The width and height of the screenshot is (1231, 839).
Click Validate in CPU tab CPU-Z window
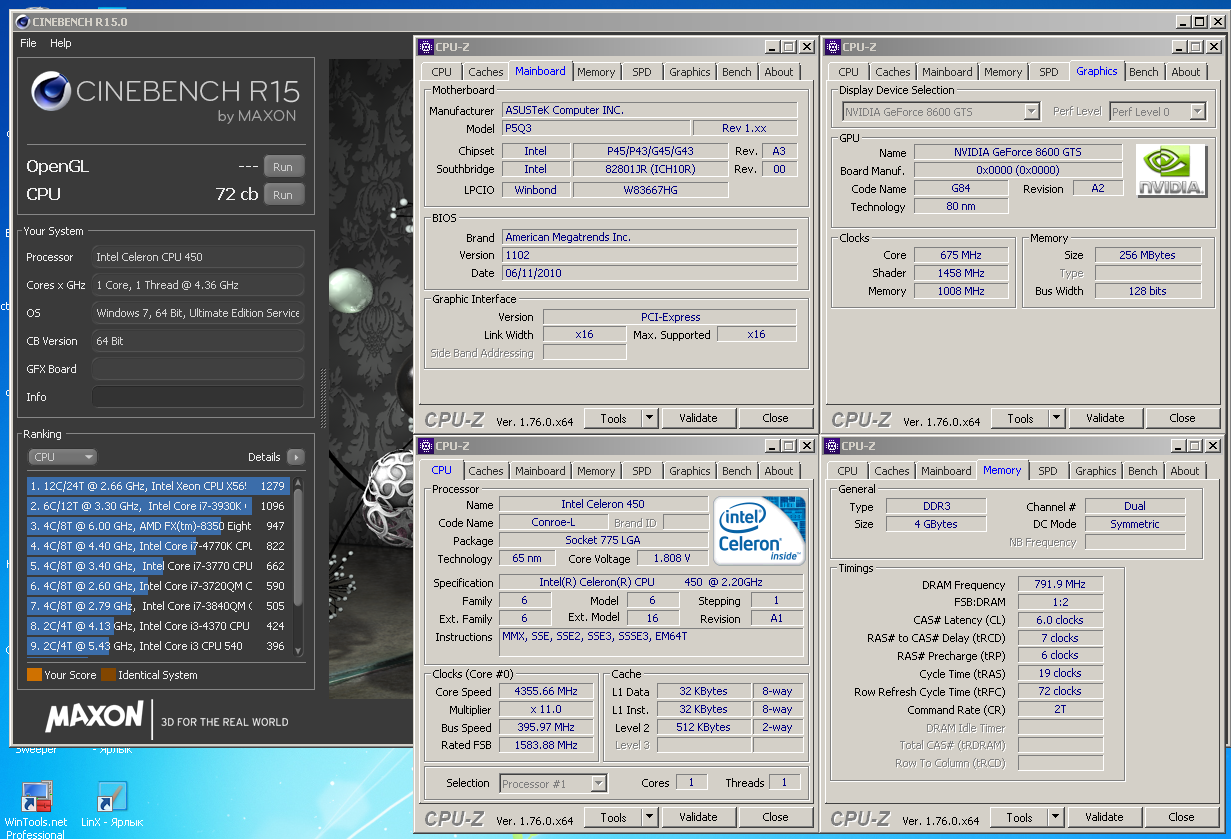coord(698,817)
